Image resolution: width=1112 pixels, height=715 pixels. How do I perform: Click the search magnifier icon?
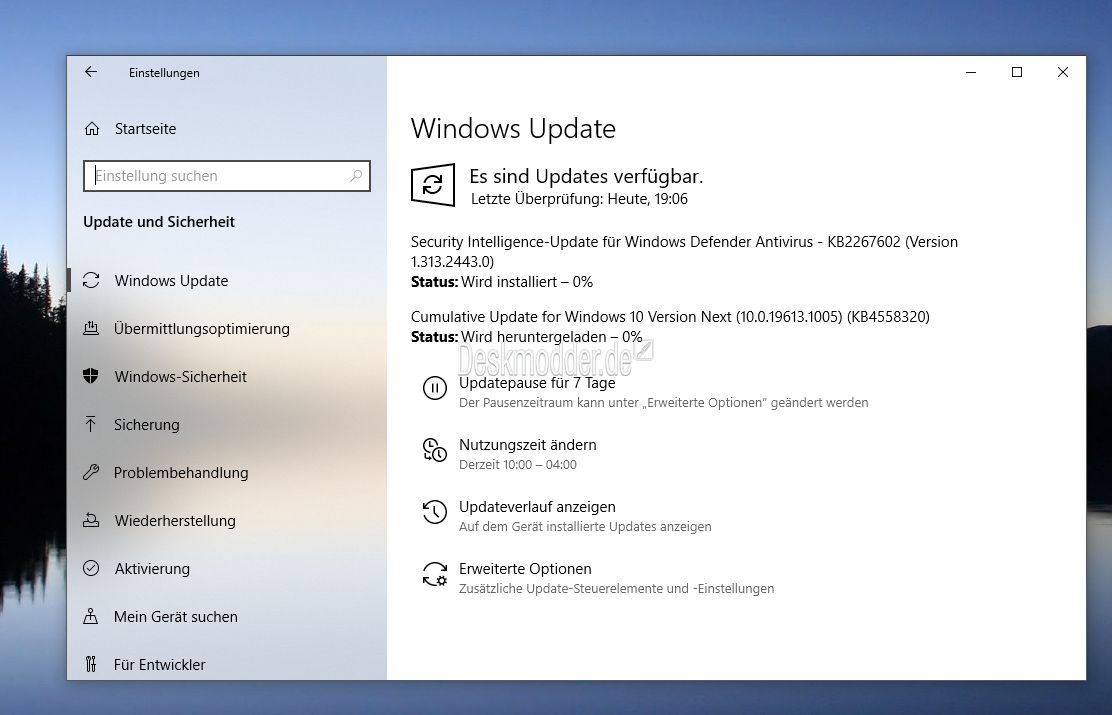pyautogui.click(x=356, y=175)
